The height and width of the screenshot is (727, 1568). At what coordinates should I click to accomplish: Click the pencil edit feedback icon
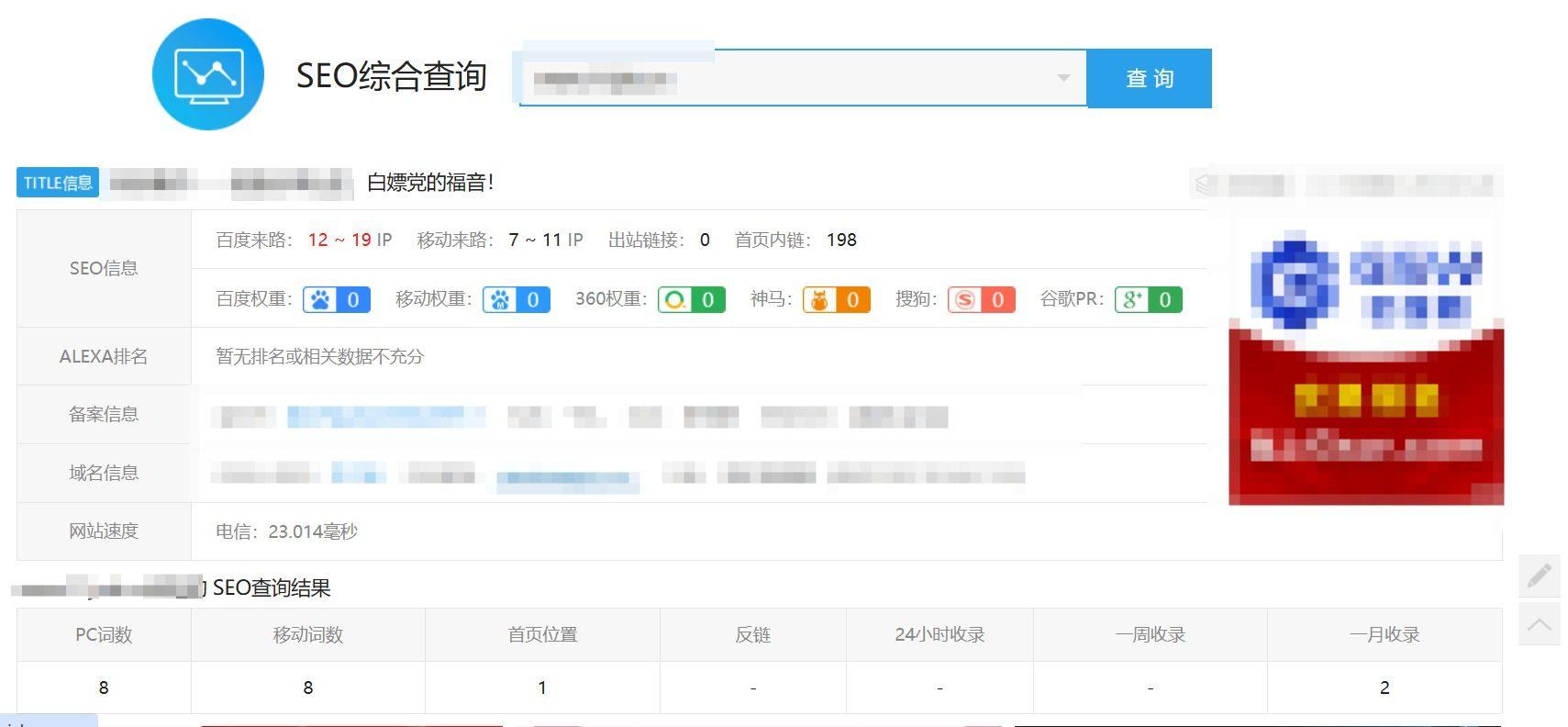point(1540,576)
